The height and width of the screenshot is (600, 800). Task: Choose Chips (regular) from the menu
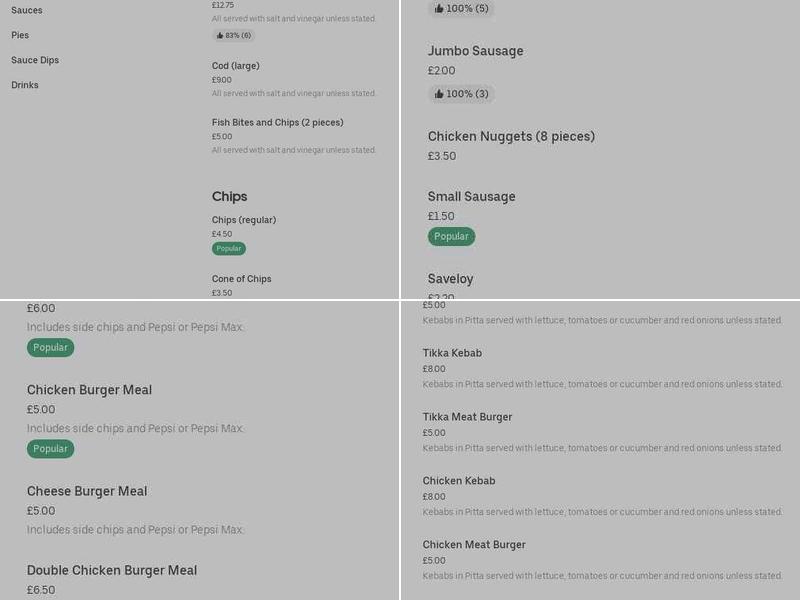click(244, 220)
